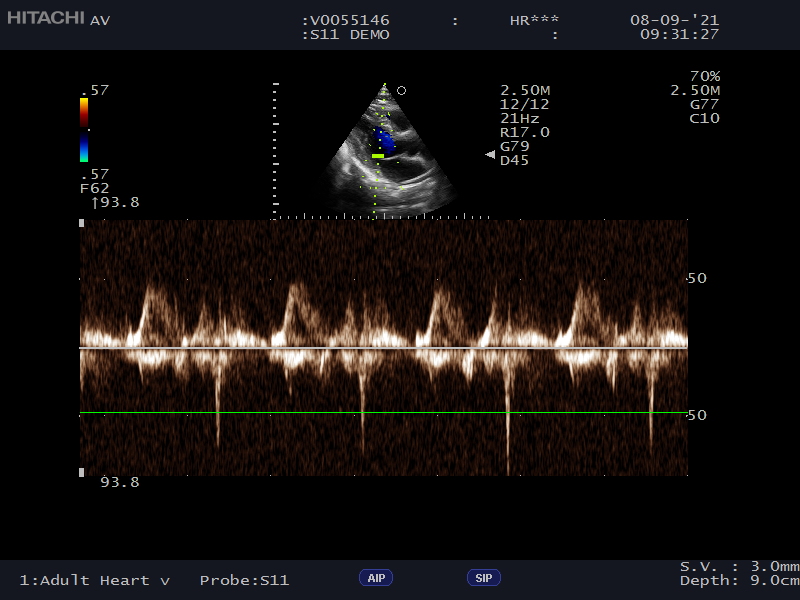Click the probe orientation circle marker

401,90
